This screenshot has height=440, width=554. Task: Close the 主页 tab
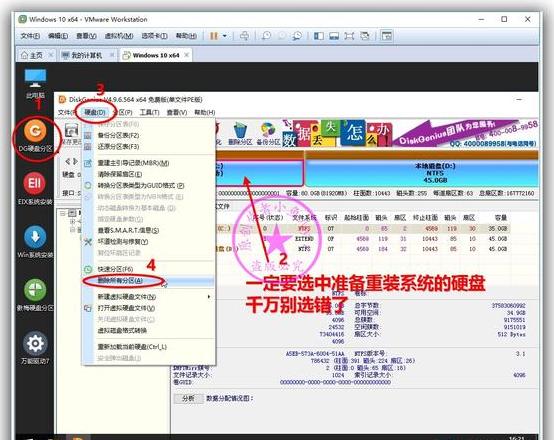pyautogui.click(x=51, y=55)
